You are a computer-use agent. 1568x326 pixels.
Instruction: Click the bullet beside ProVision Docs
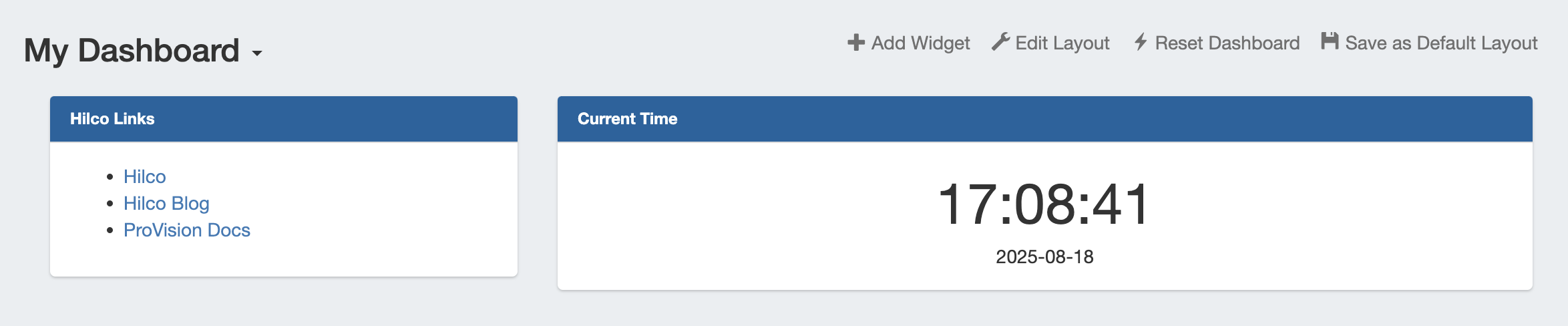point(110,230)
